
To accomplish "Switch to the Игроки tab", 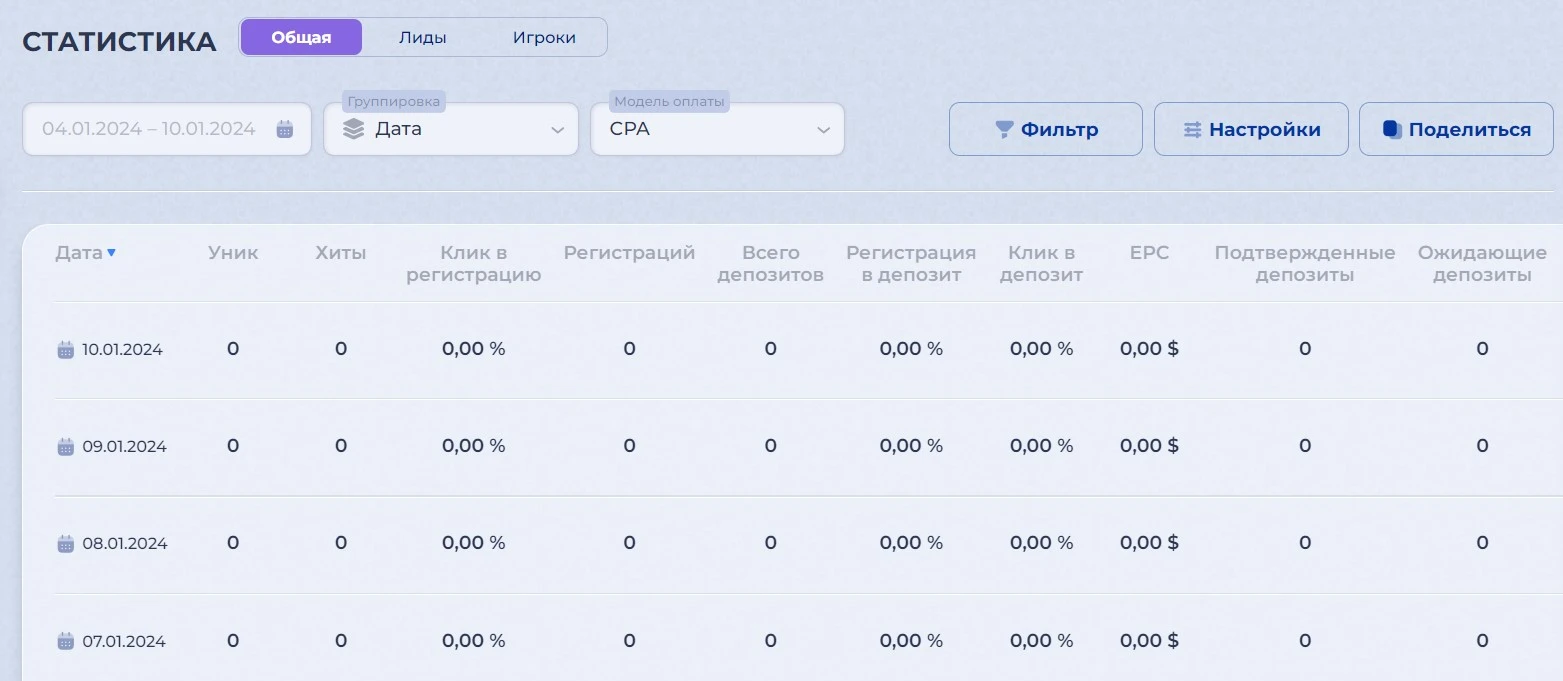I will (544, 38).
